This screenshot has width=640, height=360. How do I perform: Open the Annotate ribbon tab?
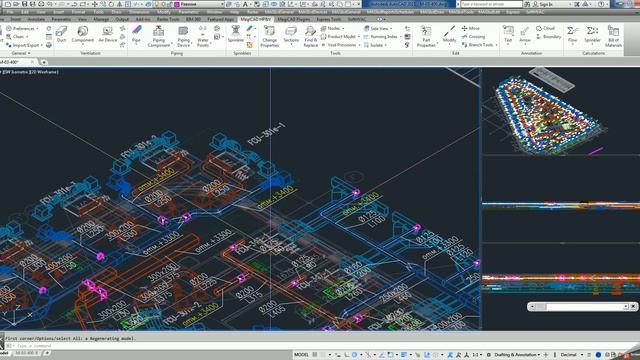[x=36, y=19]
